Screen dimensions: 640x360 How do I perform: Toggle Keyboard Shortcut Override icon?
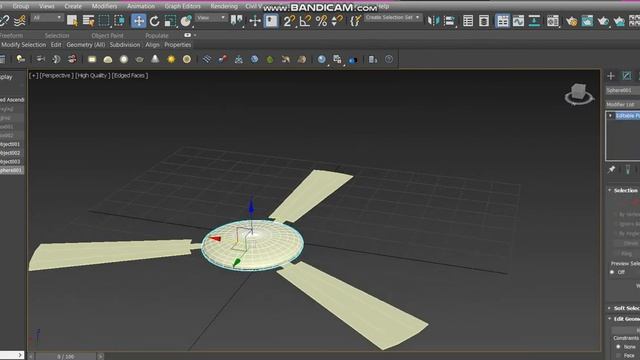pos(271,21)
